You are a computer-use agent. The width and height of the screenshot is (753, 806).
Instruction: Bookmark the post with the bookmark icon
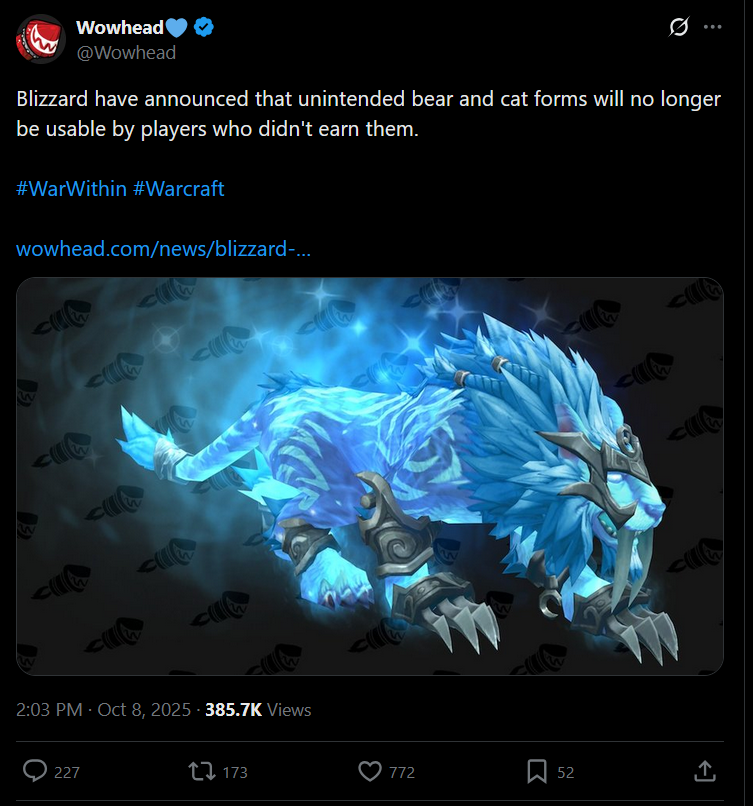point(537,772)
